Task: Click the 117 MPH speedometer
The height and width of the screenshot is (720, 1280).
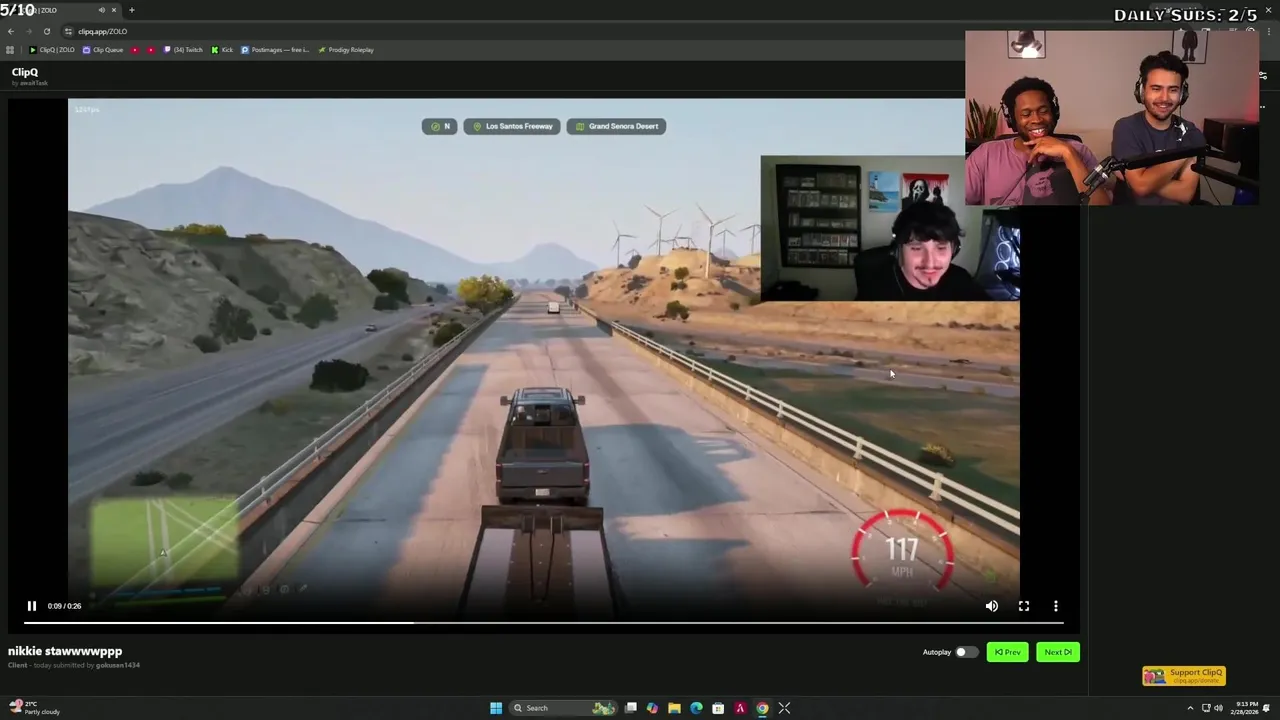Action: pos(902,552)
